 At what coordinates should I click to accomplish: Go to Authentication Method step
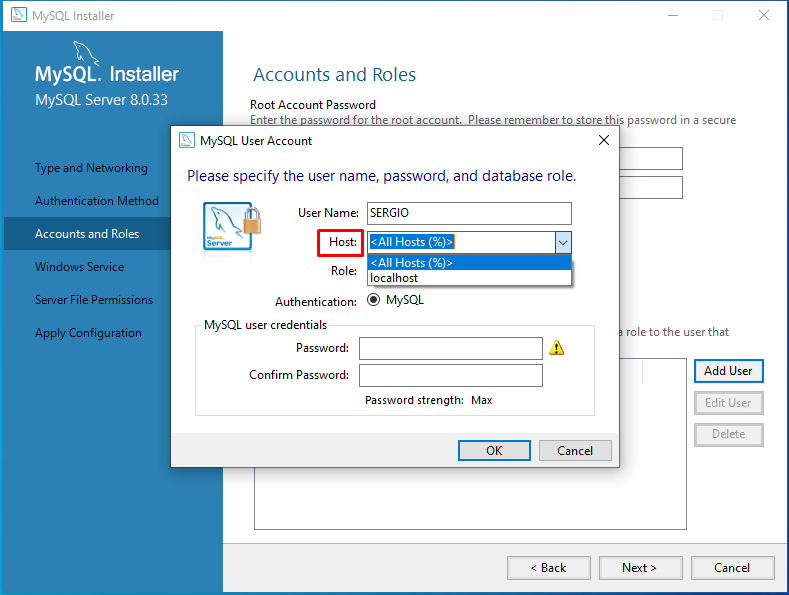97,201
